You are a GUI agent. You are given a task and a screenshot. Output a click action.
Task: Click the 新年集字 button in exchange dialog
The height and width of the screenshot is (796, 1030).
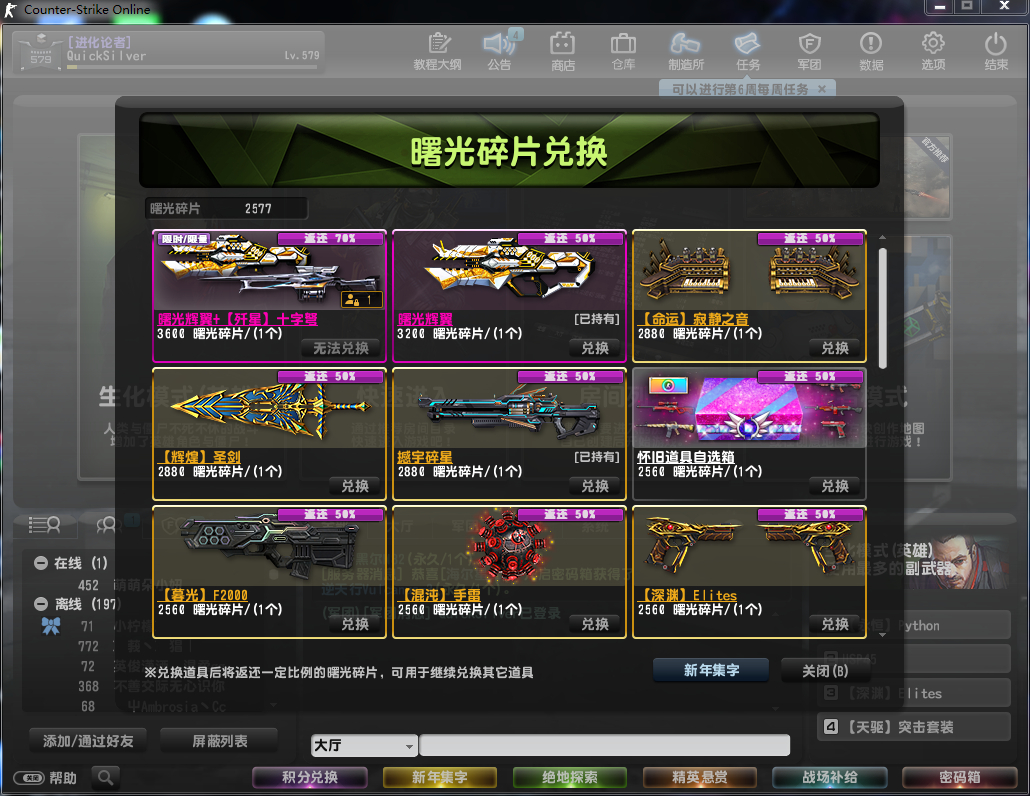(711, 670)
